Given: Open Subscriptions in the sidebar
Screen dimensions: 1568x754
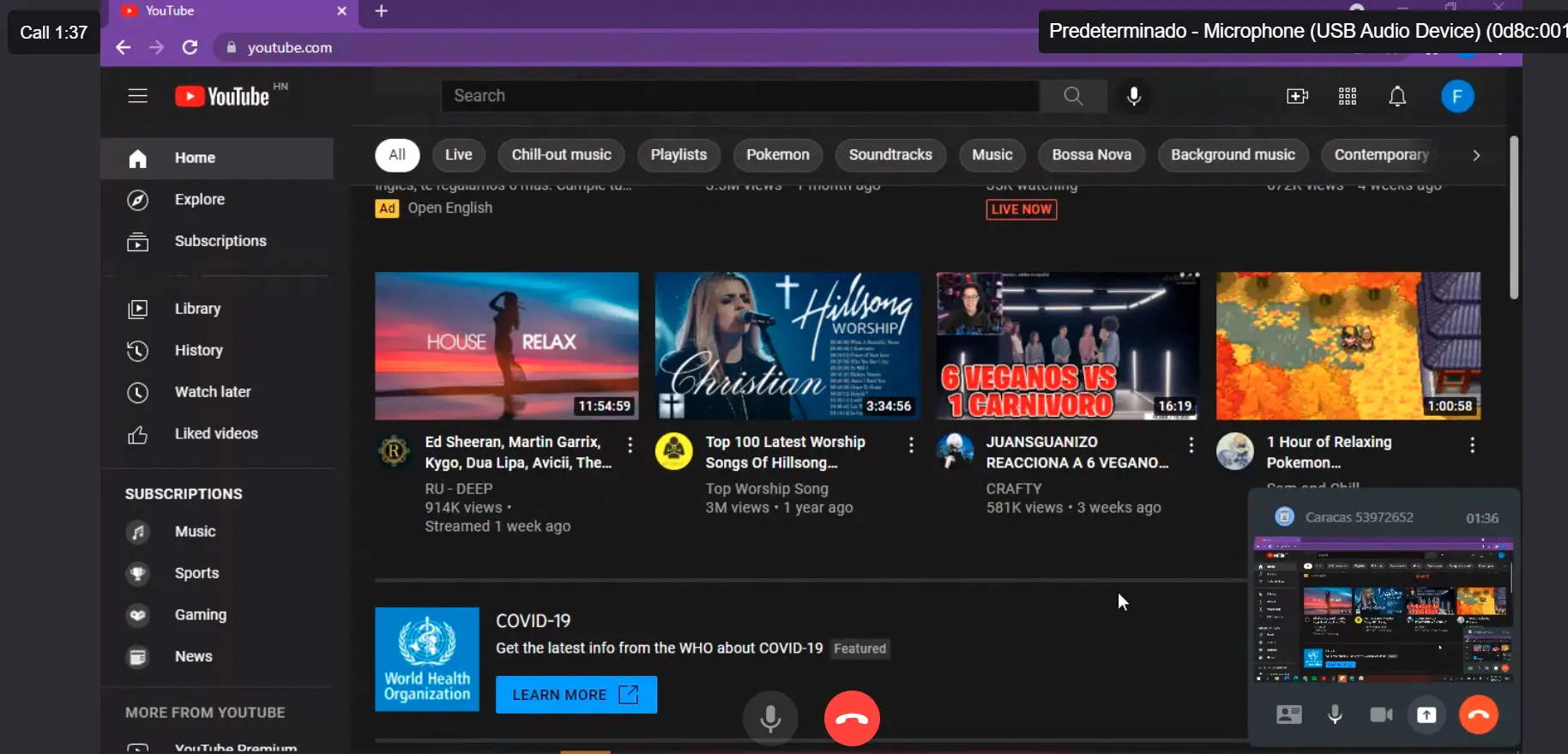Looking at the screenshot, I should pos(220,241).
